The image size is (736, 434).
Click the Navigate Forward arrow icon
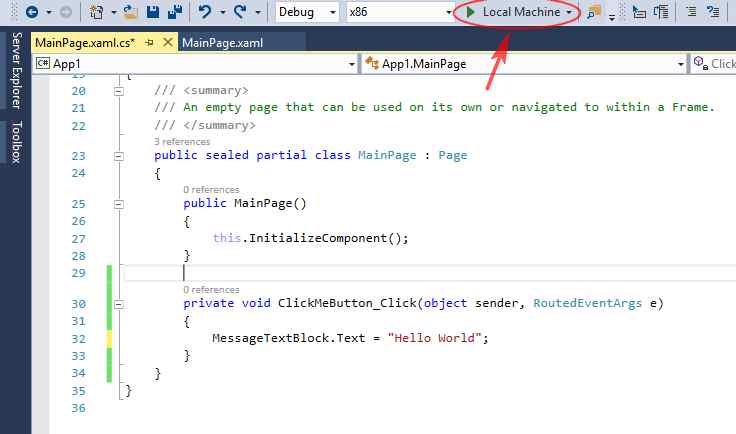(x=66, y=12)
